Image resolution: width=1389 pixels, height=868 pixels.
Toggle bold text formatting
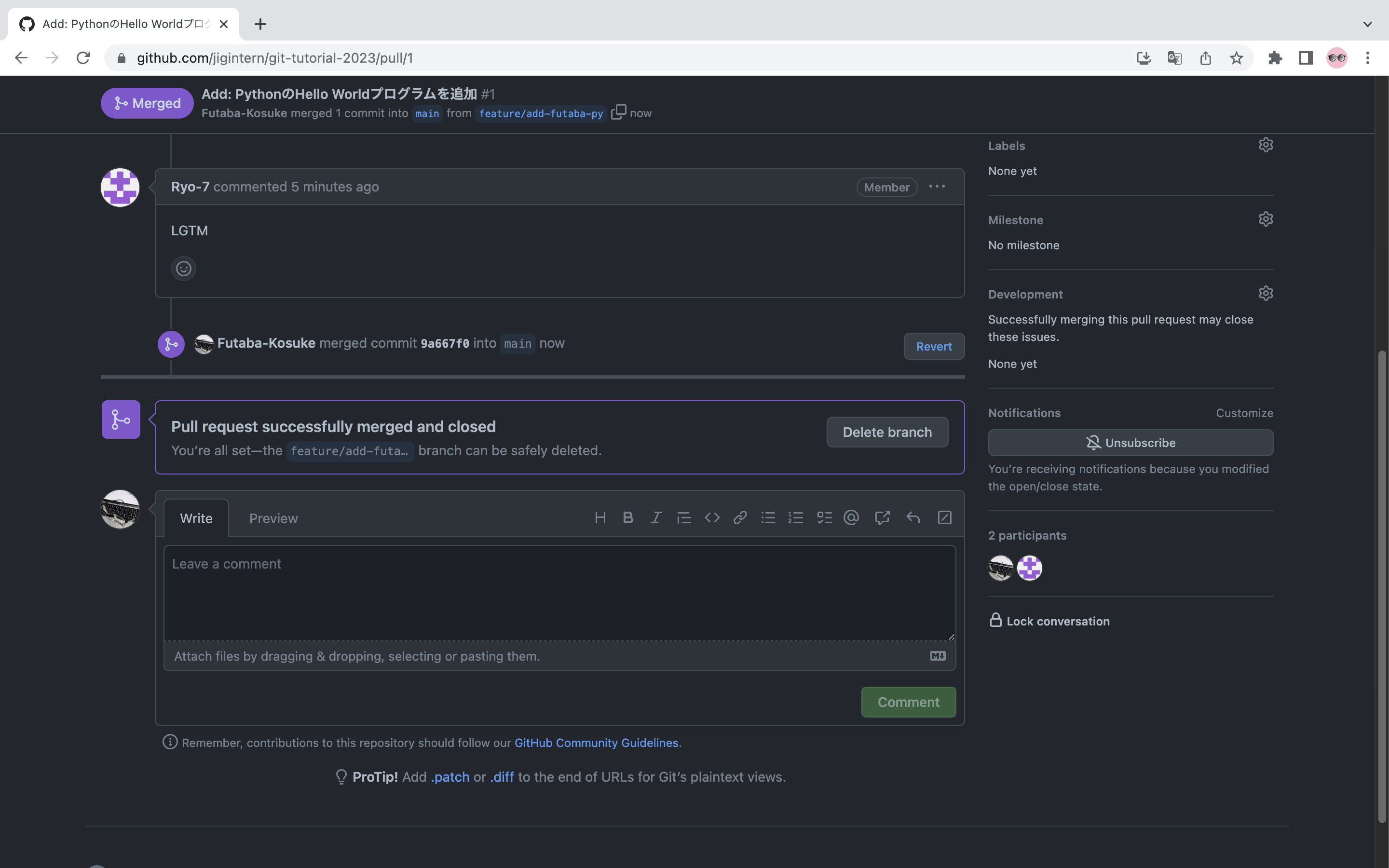point(628,518)
